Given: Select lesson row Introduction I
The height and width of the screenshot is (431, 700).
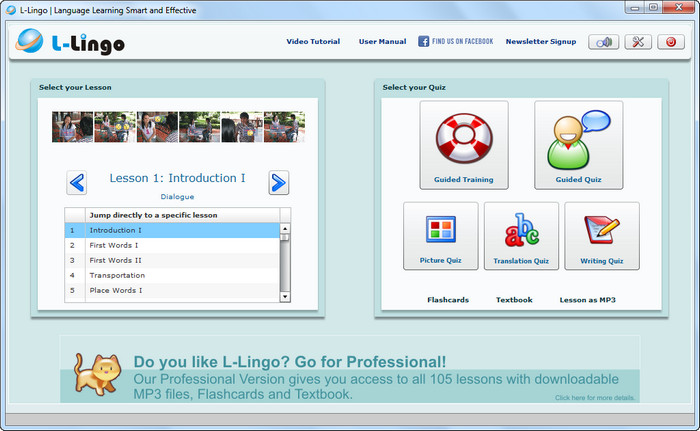Looking at the screenshot, I should click(172, 230).
